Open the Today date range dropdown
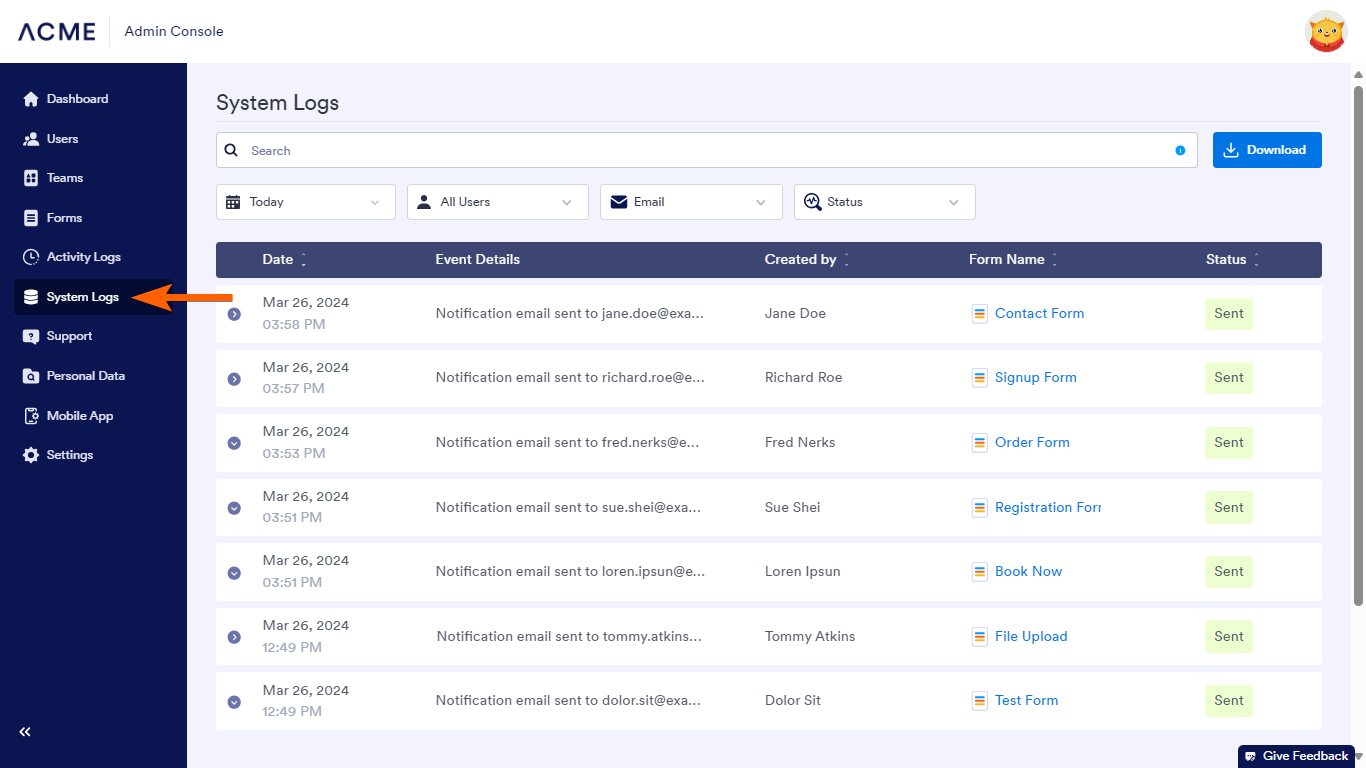The height and width of the screenshot is (768, 1366). pos(305,202)
